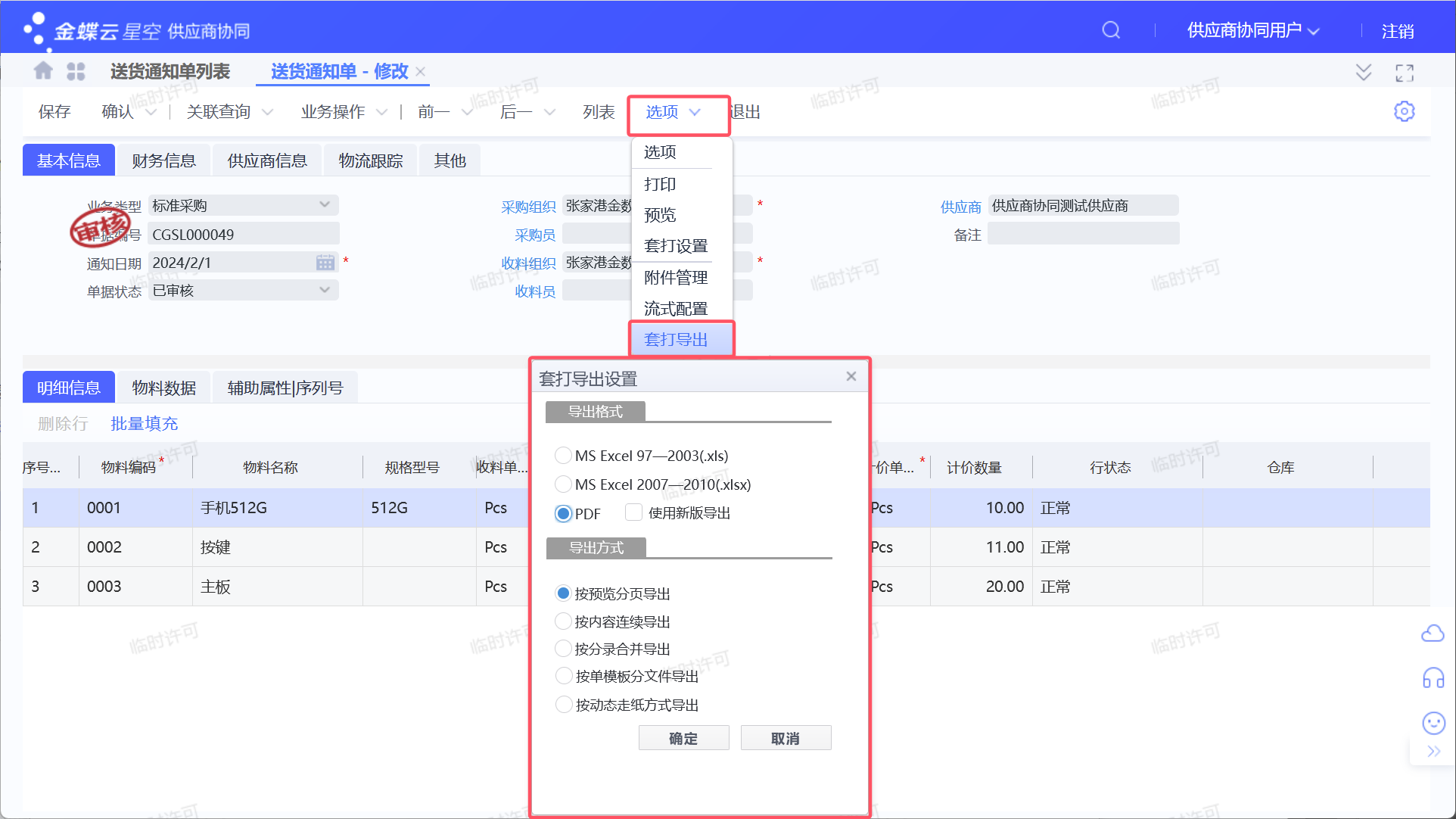Click the 删除行 link
The image size is (1456, 819).
63,424
